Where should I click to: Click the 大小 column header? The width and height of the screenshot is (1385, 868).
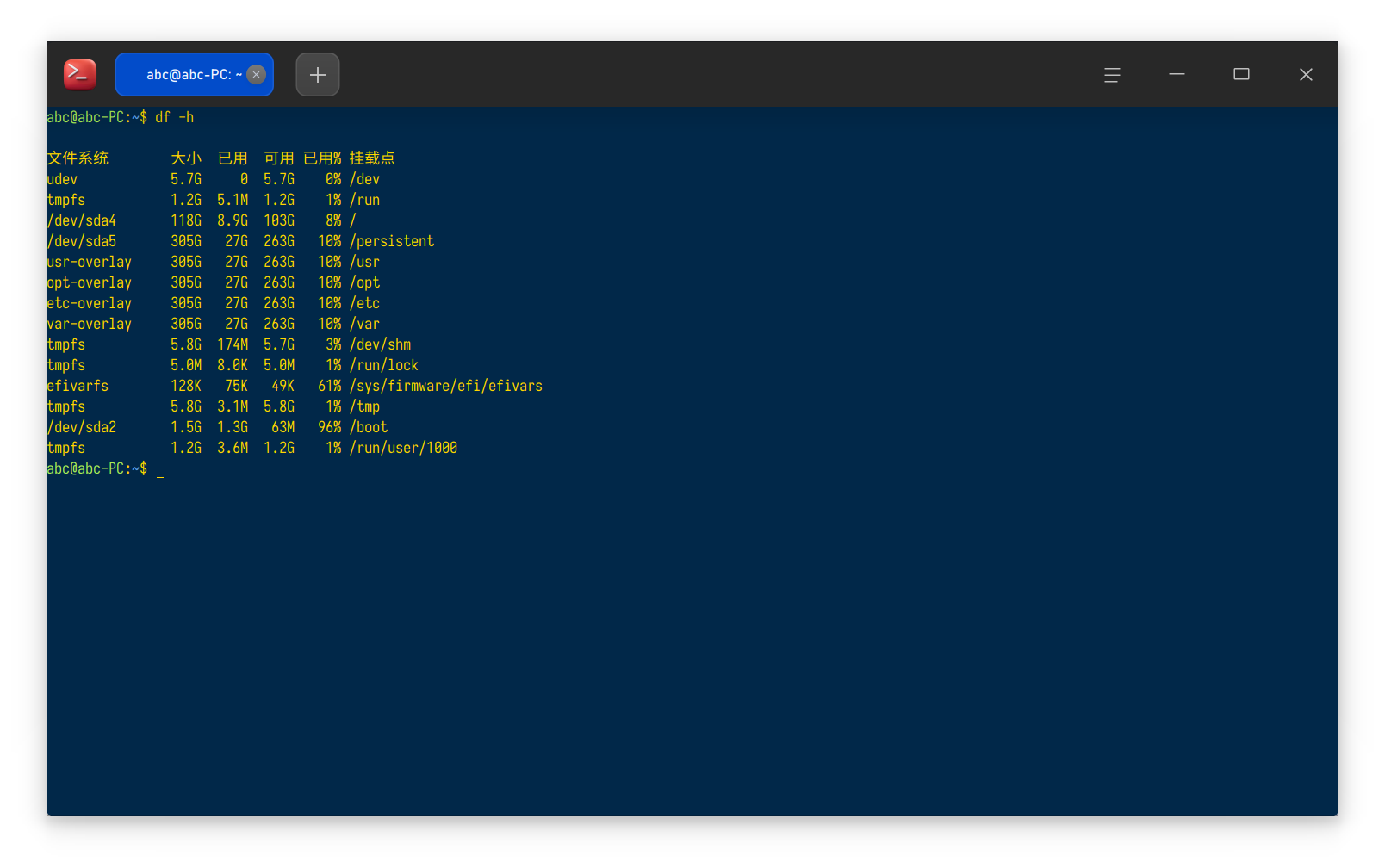coord(186,158)
